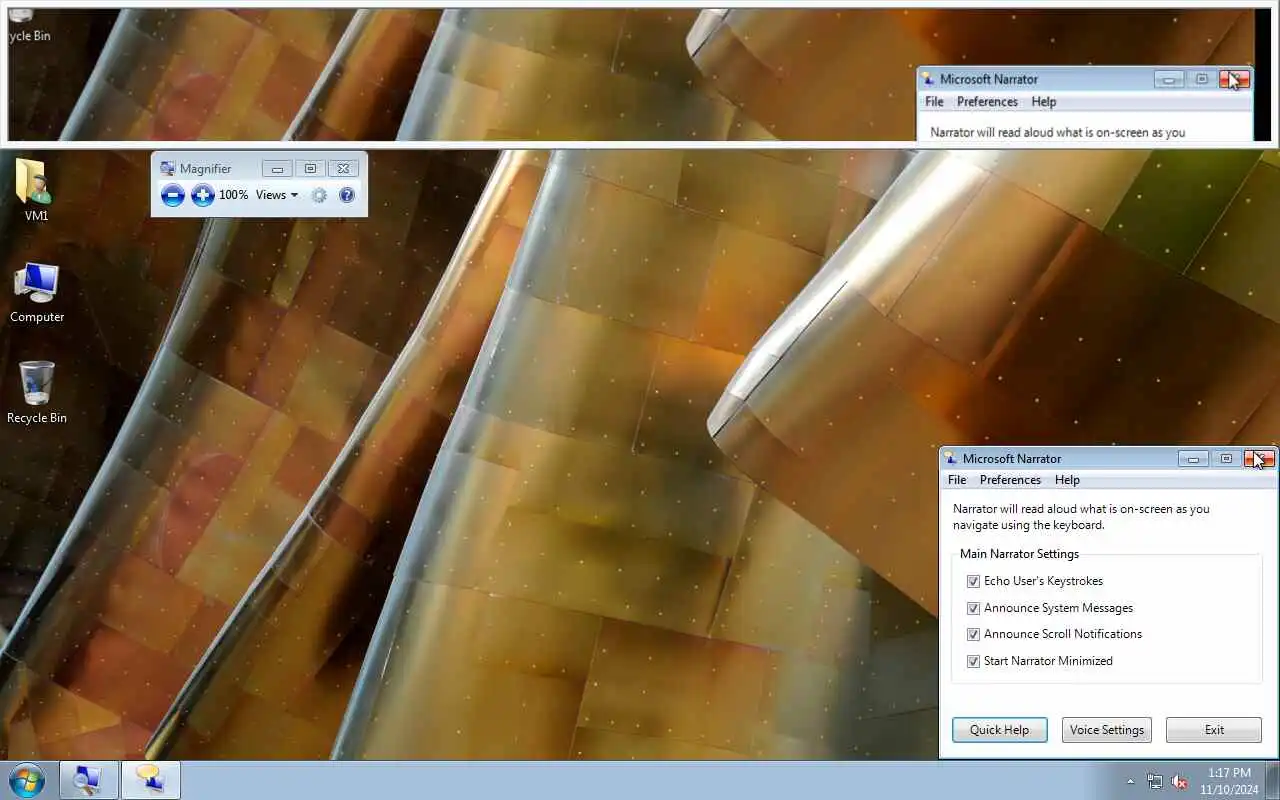Screen dimensions: 1280x800
Task: Select the Computer desktop icon
Action: (37, 293)
